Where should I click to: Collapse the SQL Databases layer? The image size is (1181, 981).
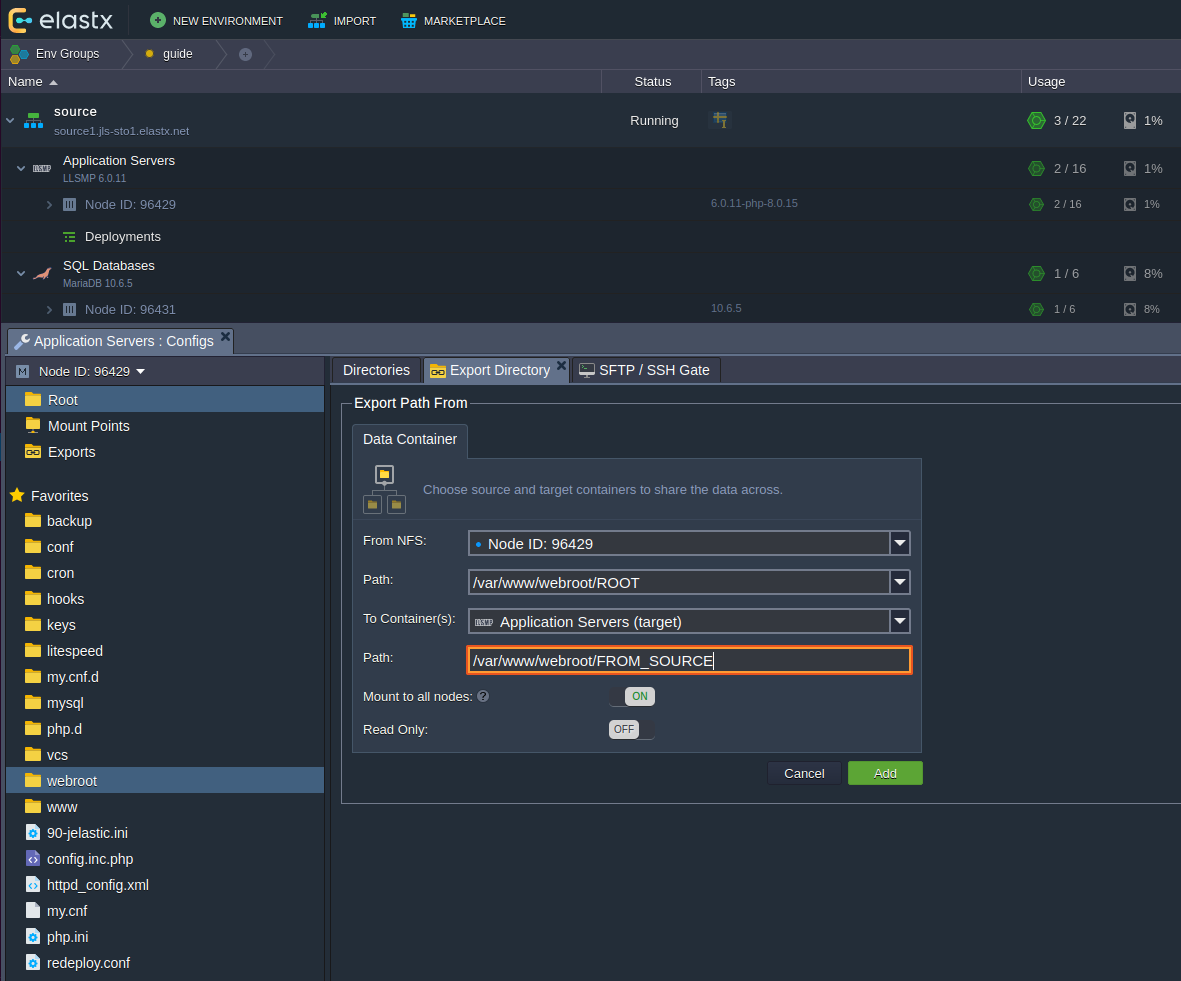point(21,273)
